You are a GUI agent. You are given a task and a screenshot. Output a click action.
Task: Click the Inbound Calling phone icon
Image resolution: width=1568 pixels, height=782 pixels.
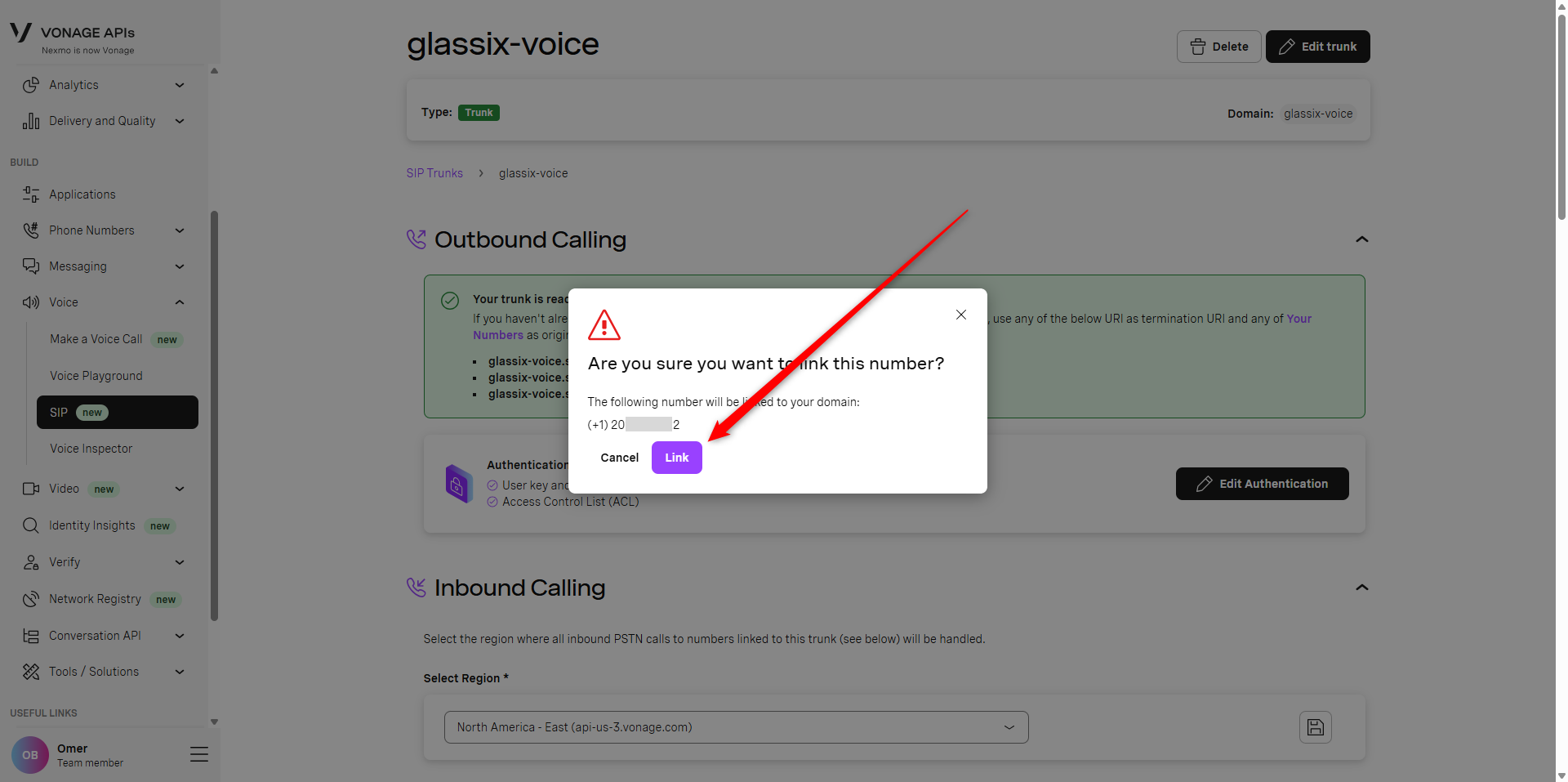coord(416,588)
